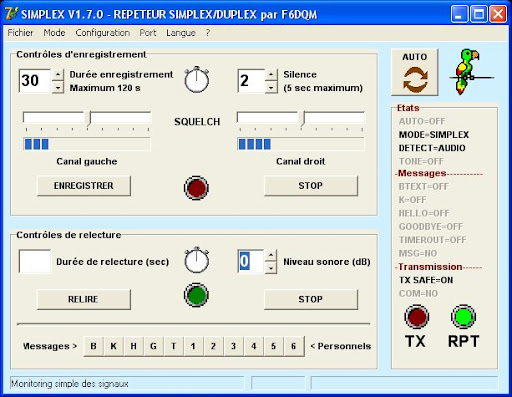Click the green playback indicator LED
This screenshot has width=512, height=397.
pos(196,295)
